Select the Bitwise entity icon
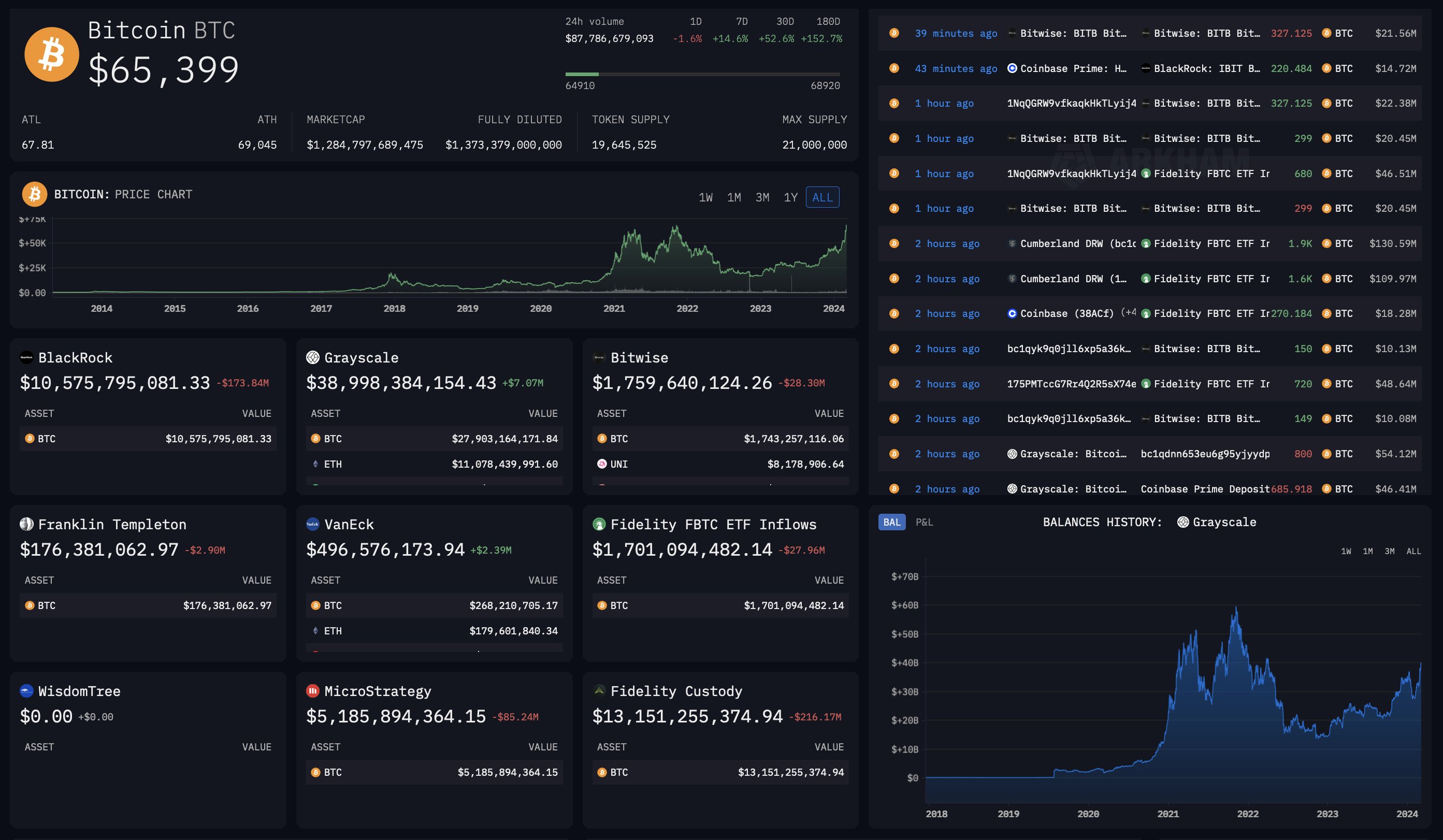The width and height of the screenshot is (1443, 840). [599, 357]
